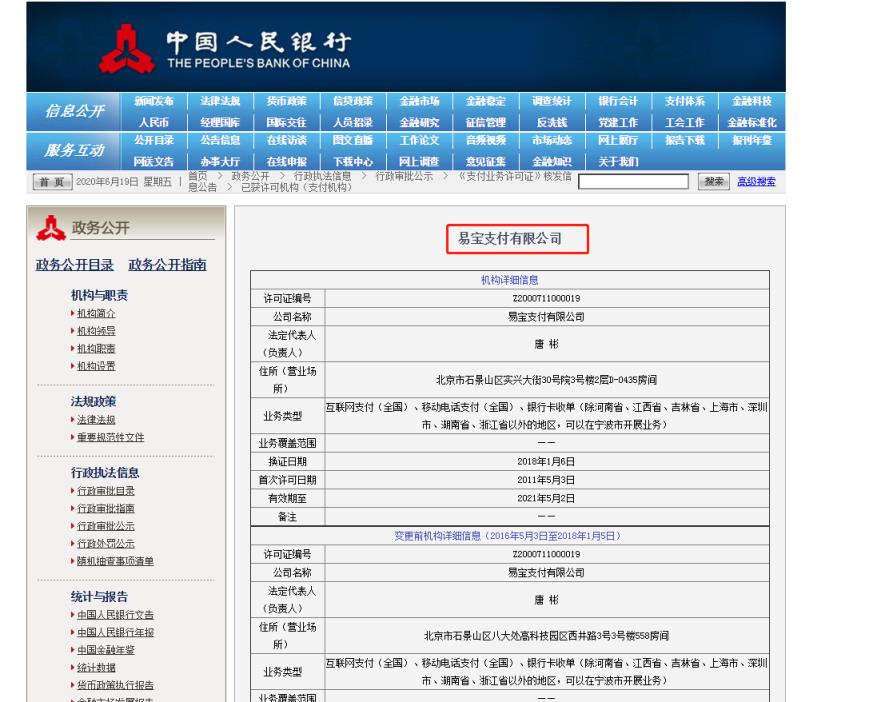The image size is (873, 702).
Task: Open the 机构设置 sidebar link
Action: (x=96, y=366)
